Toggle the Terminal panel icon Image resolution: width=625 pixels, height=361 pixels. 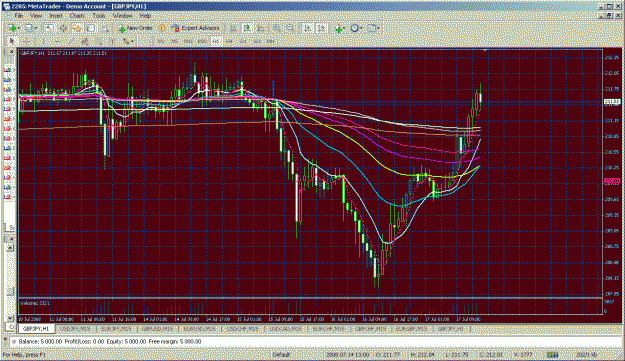click(x=90, y=28)
